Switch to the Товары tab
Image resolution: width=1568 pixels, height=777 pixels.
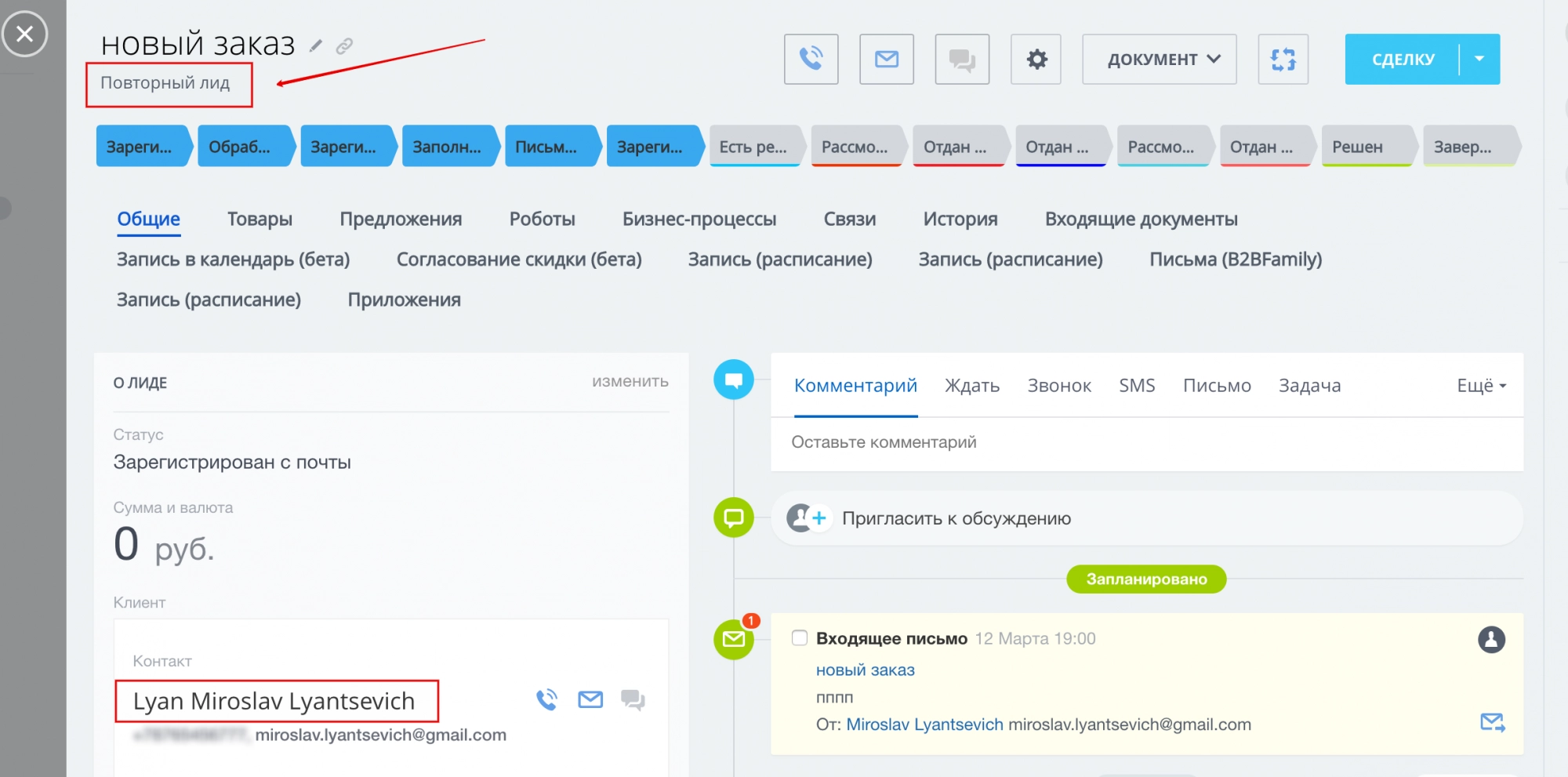pyautogui.click(x=260, y=219)
